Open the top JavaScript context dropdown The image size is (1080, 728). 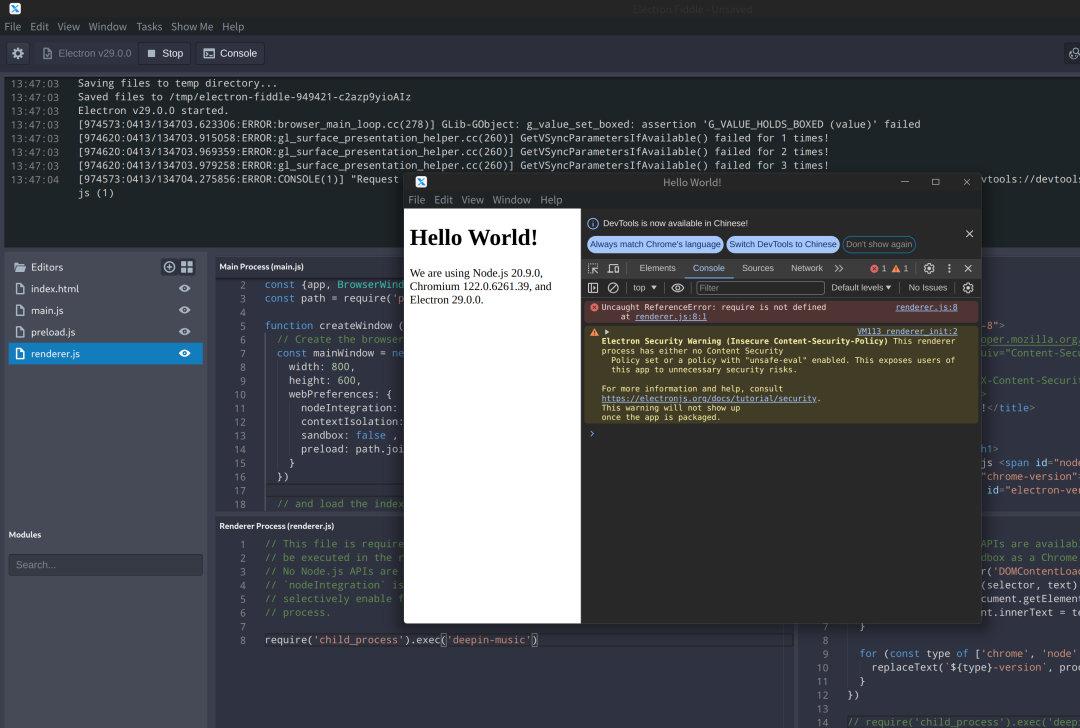(x=645, y=287)
